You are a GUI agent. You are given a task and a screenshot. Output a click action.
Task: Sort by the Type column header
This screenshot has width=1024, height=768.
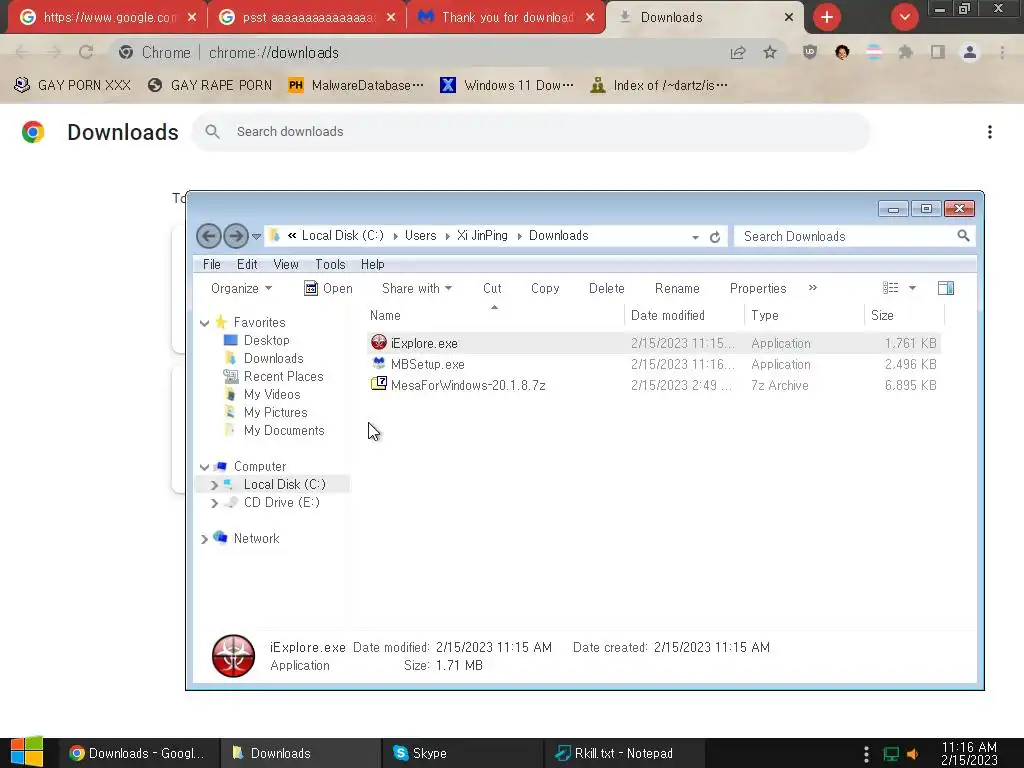[x=804, y=315]
